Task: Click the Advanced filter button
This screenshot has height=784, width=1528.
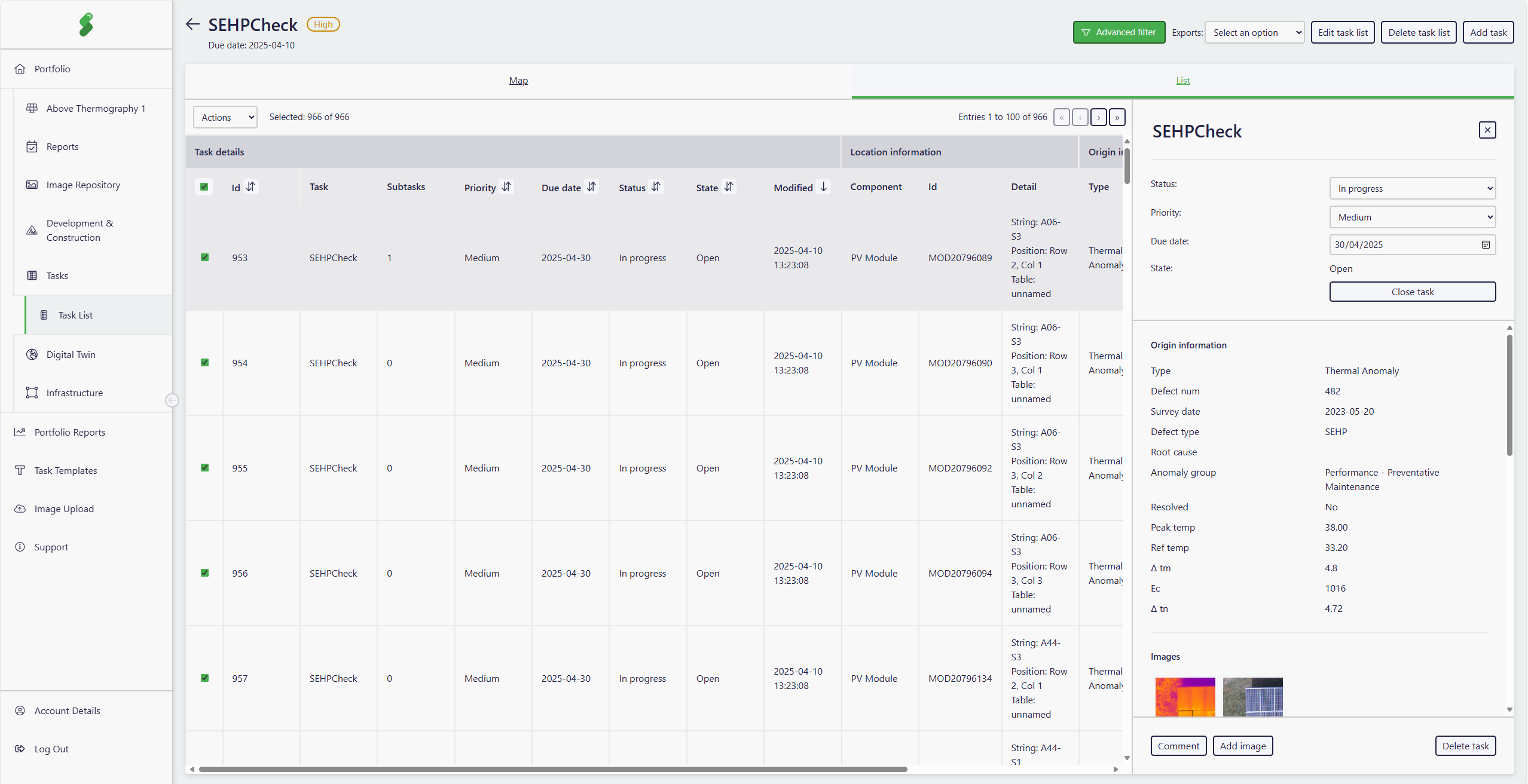Action: (x=1119, y=32)
